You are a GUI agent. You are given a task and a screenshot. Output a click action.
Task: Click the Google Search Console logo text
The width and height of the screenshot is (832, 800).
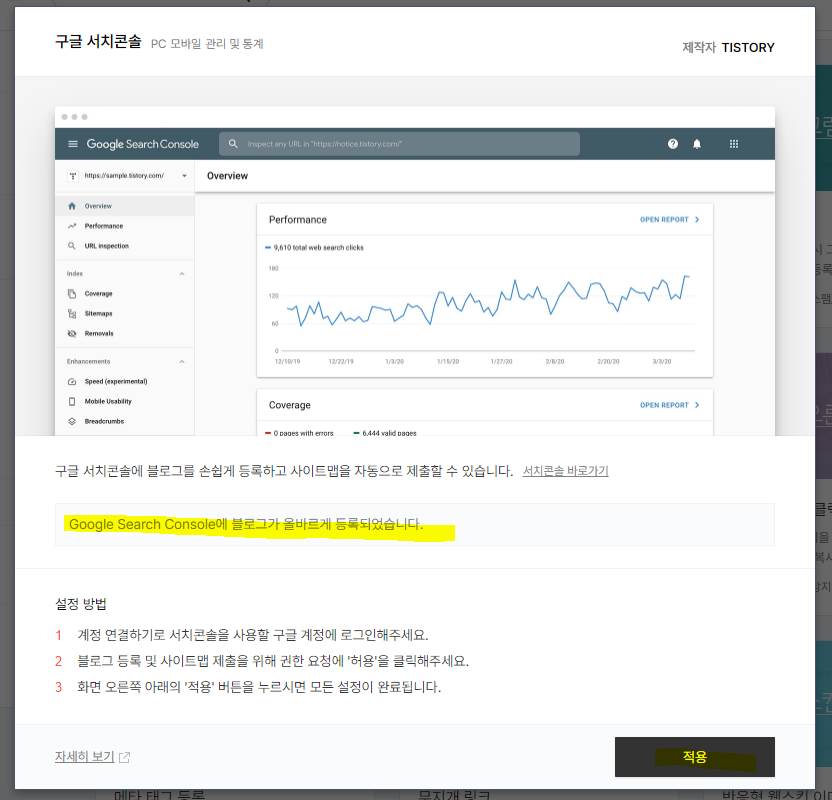(x=143, y=144)
